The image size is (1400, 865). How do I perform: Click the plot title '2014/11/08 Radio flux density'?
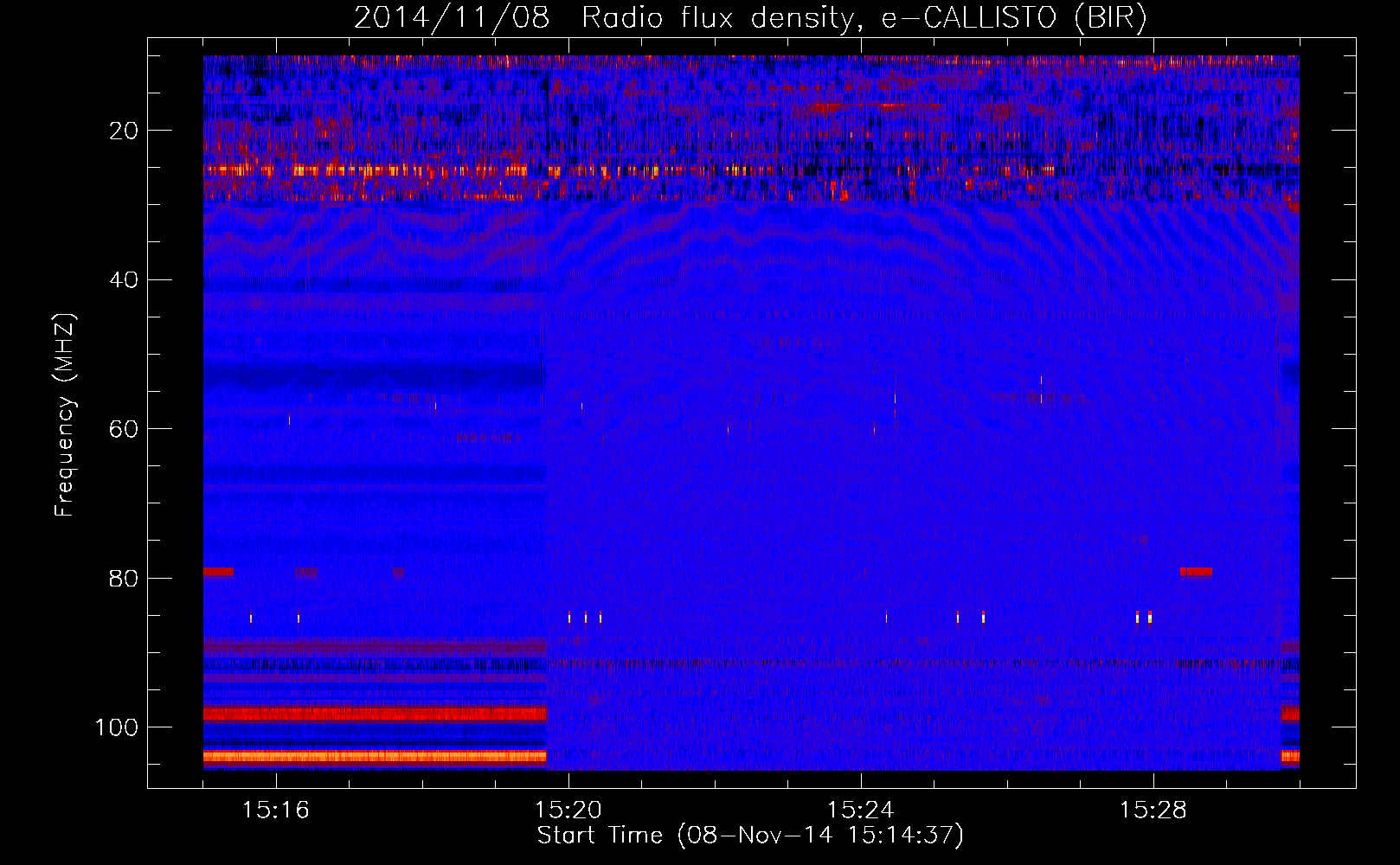click(751, 18)
